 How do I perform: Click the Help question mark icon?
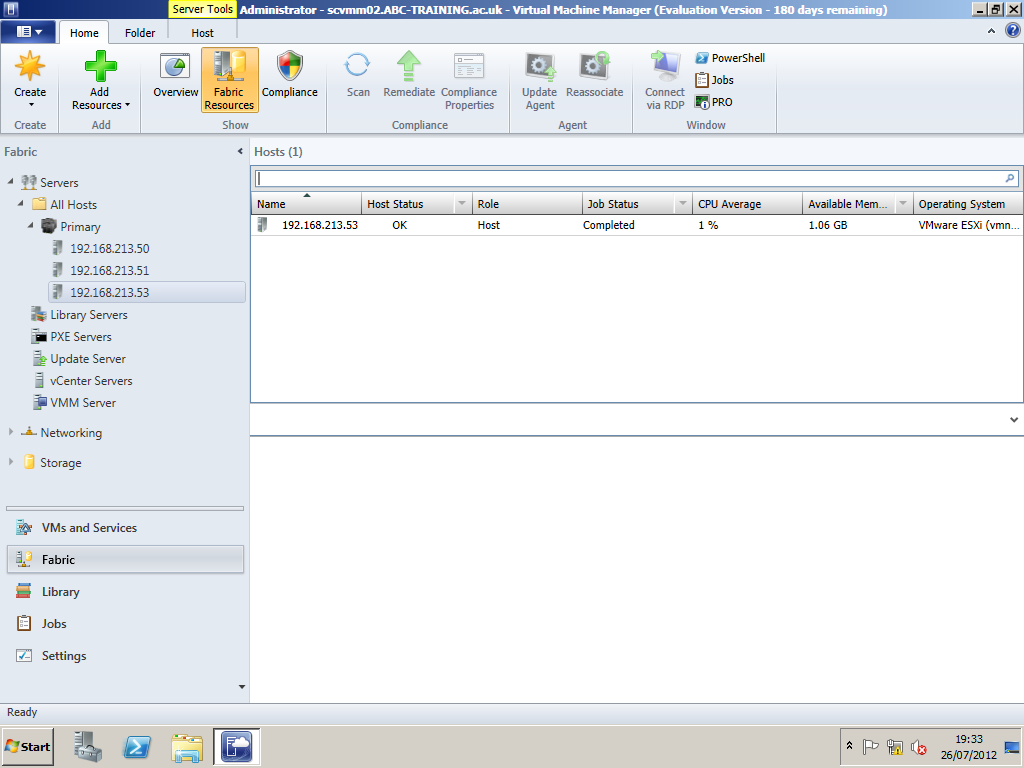[1013, 31]
